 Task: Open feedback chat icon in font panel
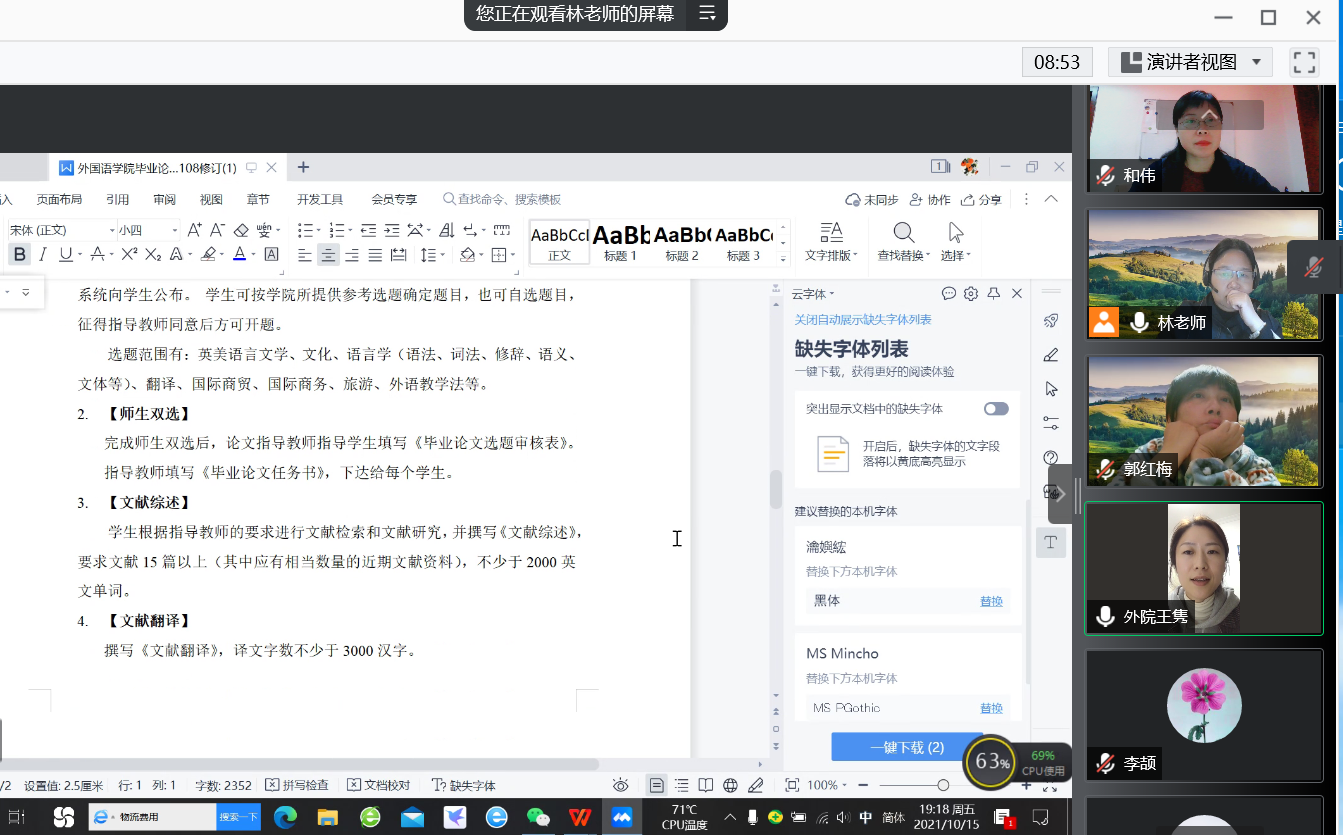pyautogui.click(x=949, y=294)
